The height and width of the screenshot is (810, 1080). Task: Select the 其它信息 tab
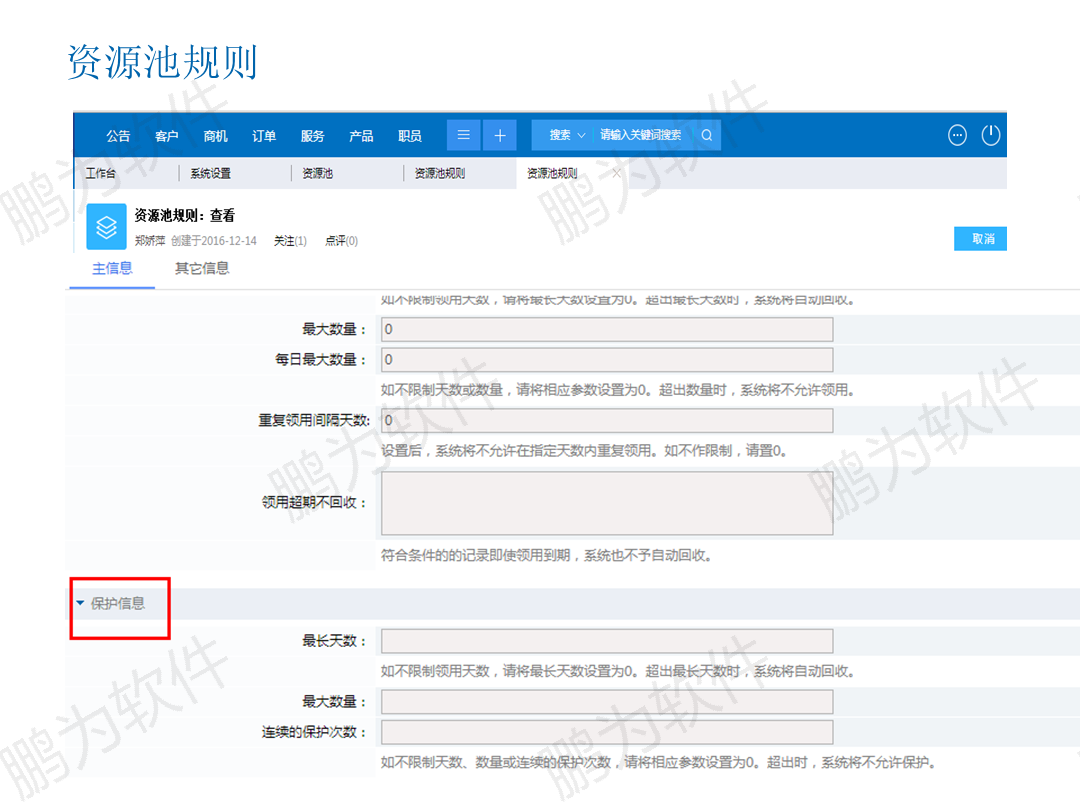(x=202, y=268)
